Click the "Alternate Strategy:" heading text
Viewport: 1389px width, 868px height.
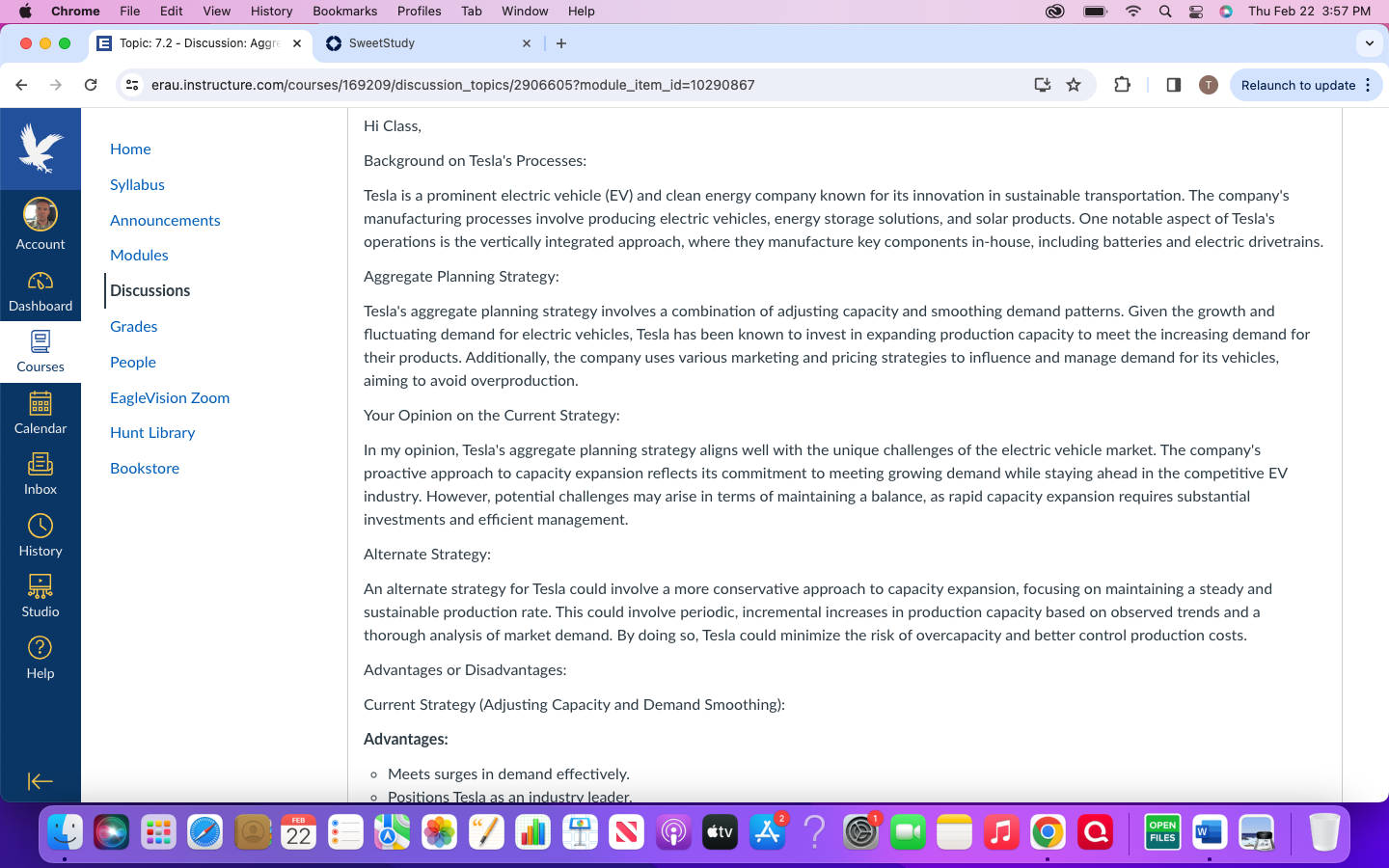click(427, 554)
